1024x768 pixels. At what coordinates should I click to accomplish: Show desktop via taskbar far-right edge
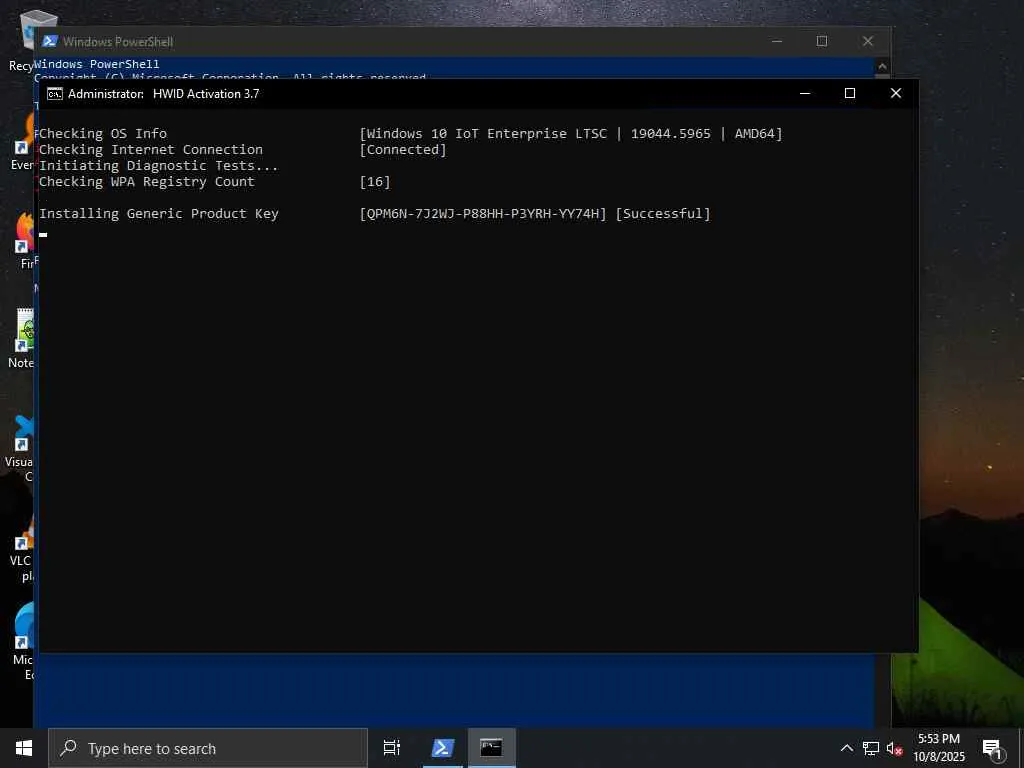[x=1021, y=748]
